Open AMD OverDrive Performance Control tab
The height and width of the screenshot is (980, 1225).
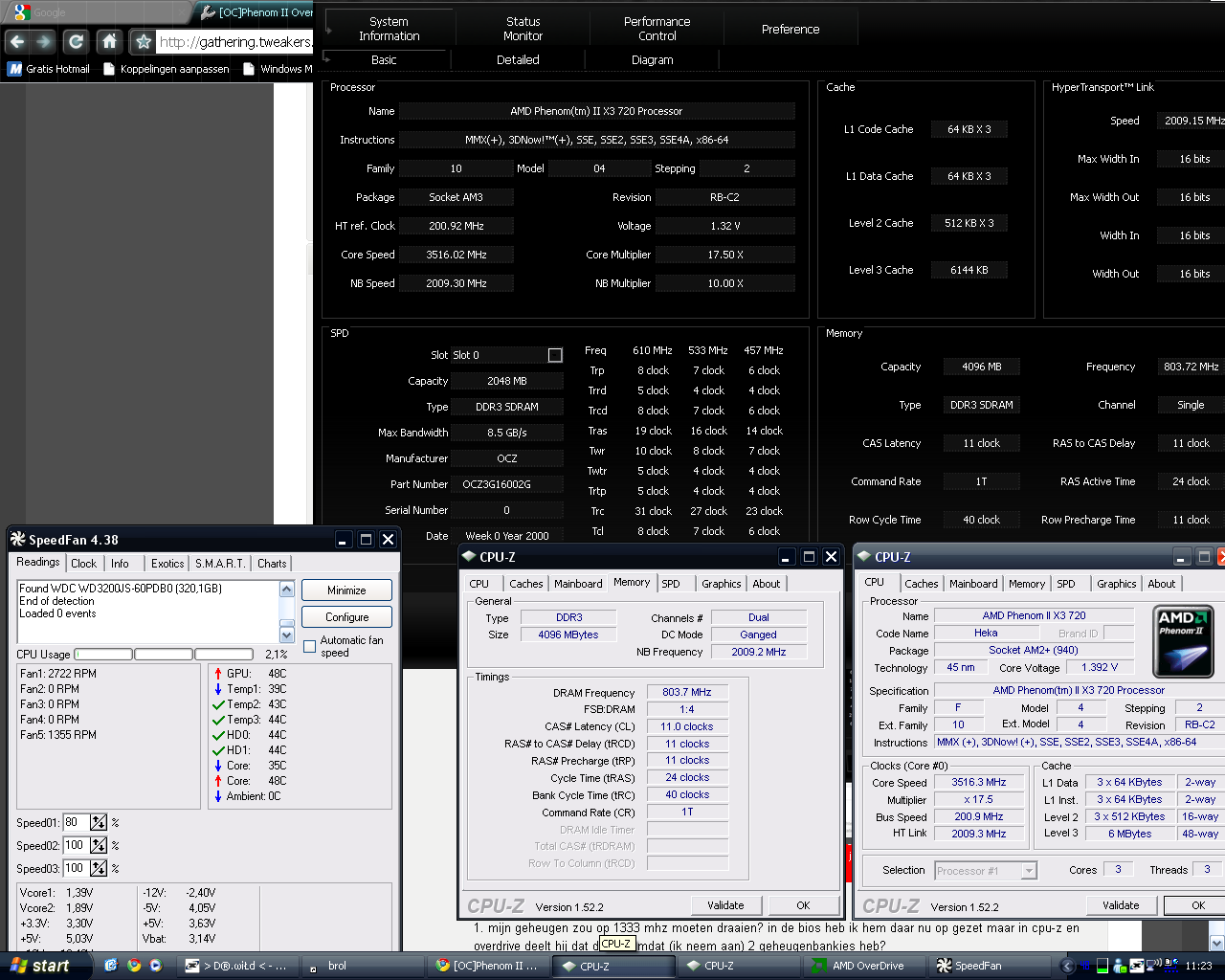tap(657, 29)
